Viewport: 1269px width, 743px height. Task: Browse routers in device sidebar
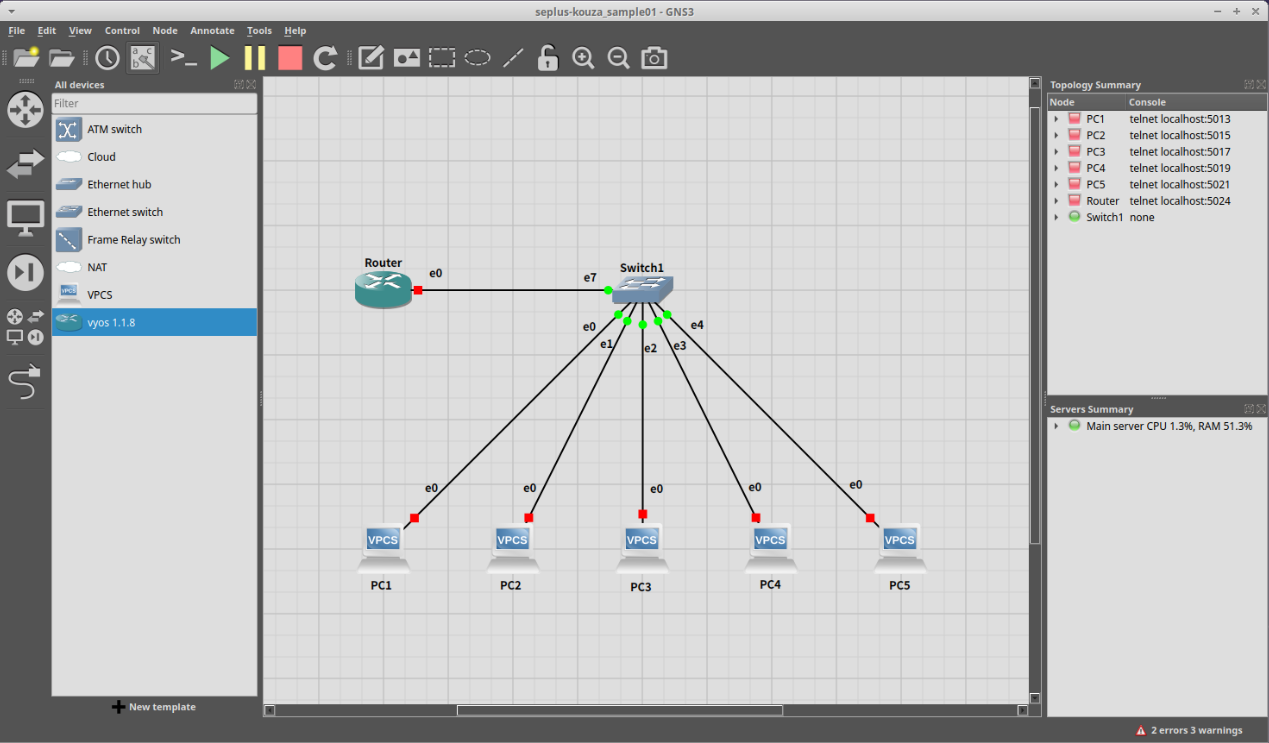click(x=25, y=109)
